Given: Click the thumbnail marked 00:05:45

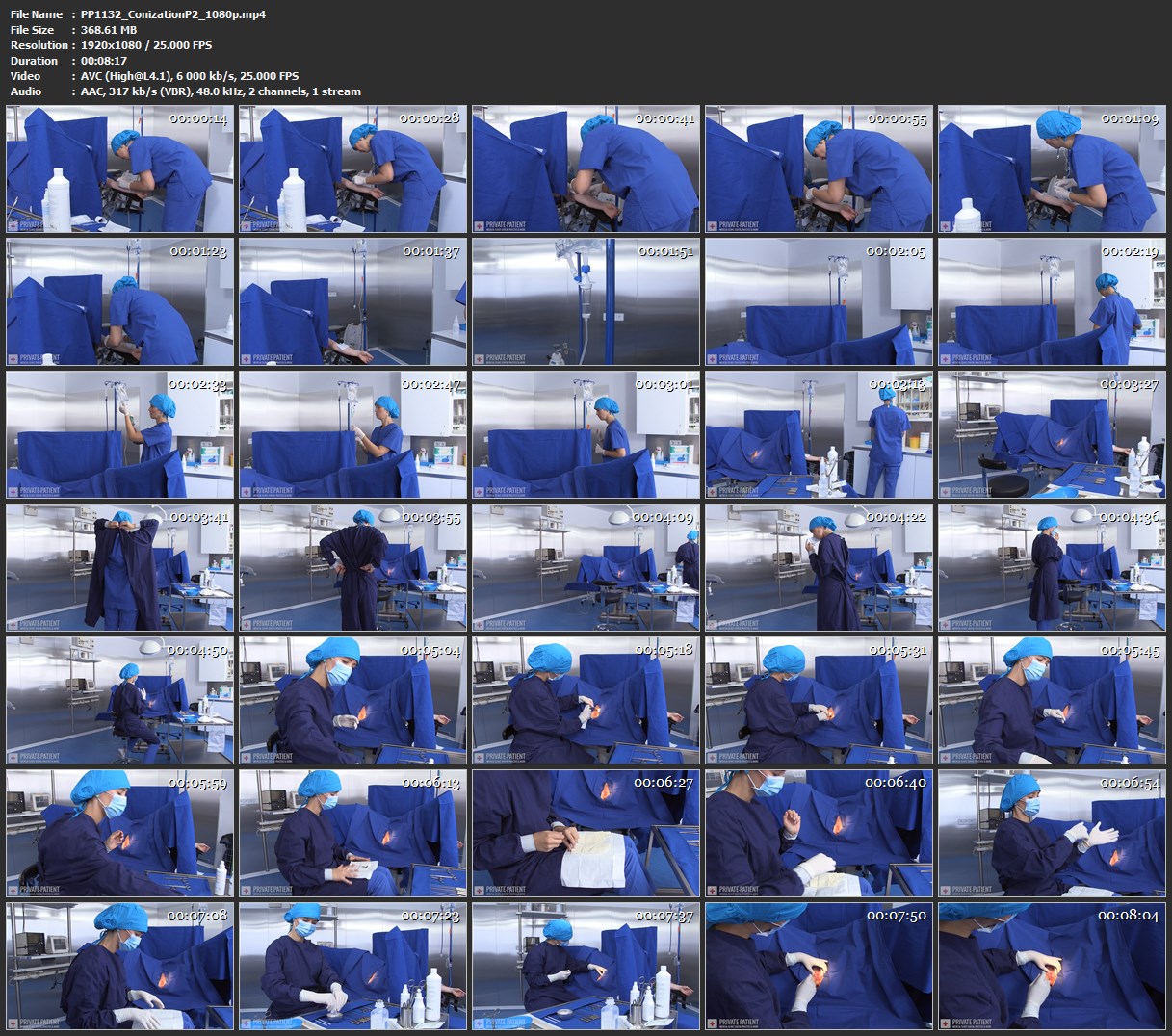Looking at the screenshot, I should 1052,700.
